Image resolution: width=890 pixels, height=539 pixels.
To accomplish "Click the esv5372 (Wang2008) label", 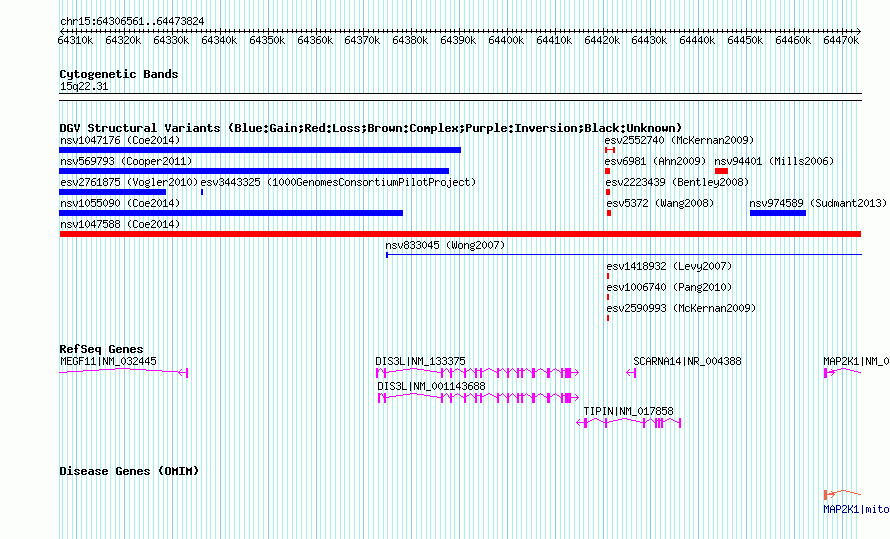I will click(660, 203).
